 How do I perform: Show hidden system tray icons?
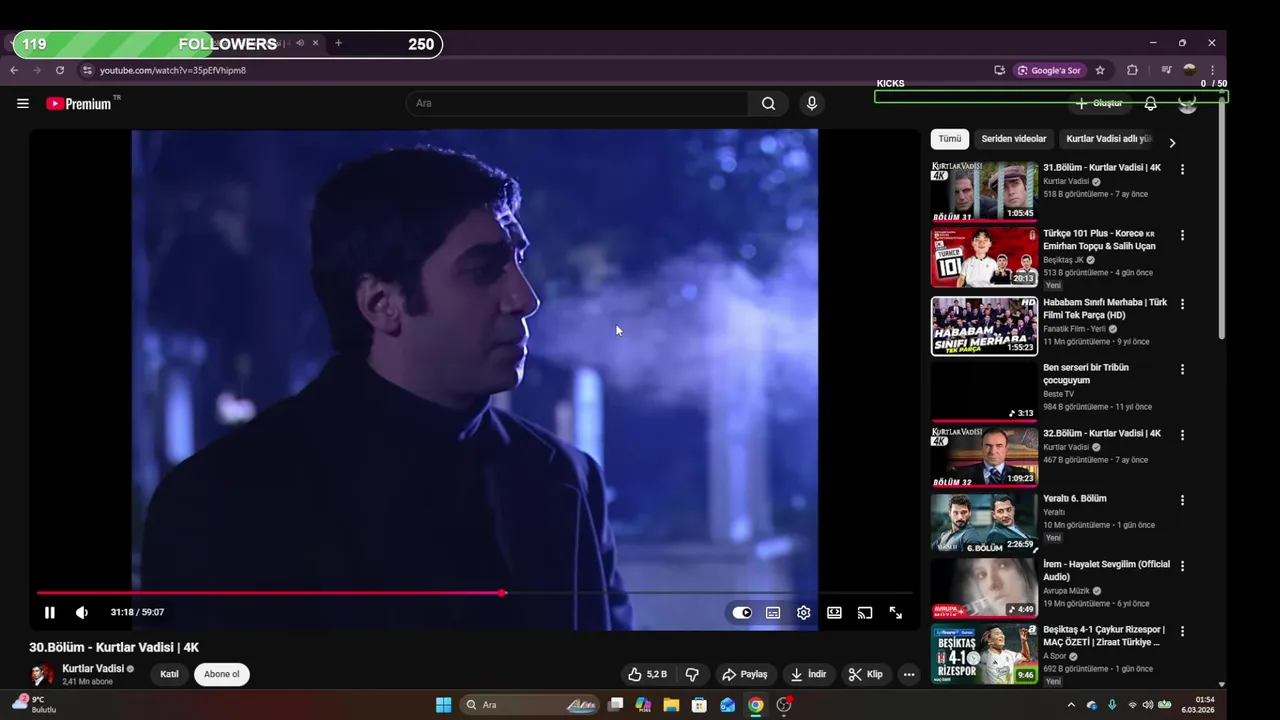click(1071, 705)
